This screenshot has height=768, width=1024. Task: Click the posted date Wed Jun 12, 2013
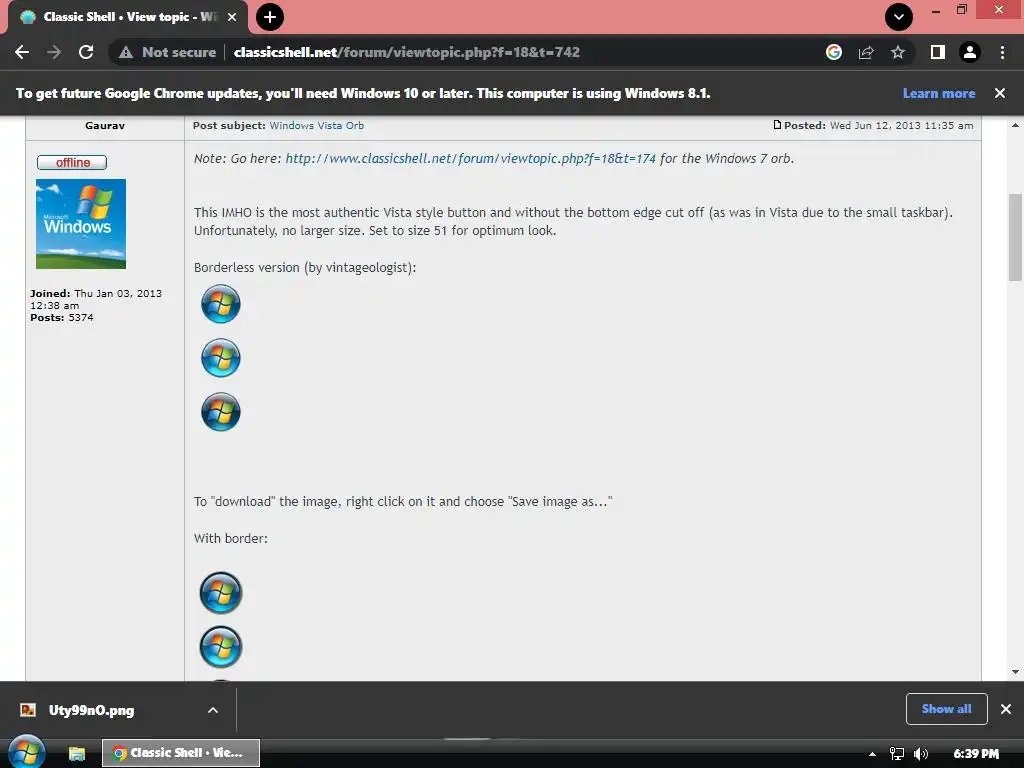tap(901, 125)
